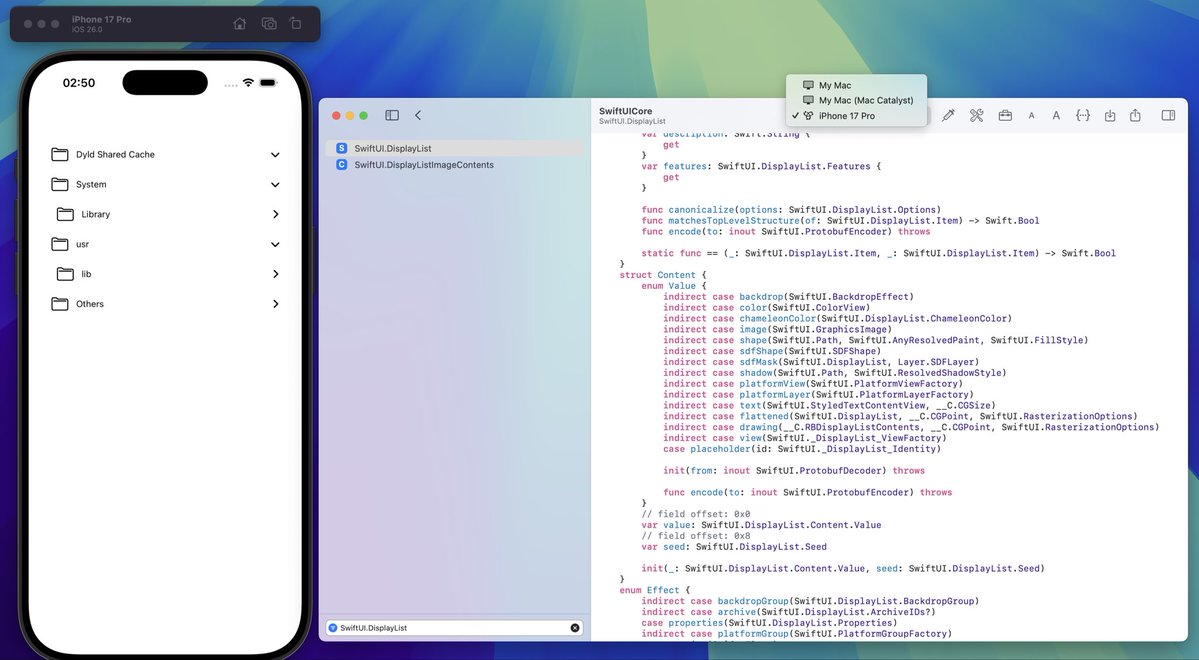Image resolution: width=1199 pixels, height=660 pixels.
Task: Decrease font size with small A
Action: (1032, 116)
